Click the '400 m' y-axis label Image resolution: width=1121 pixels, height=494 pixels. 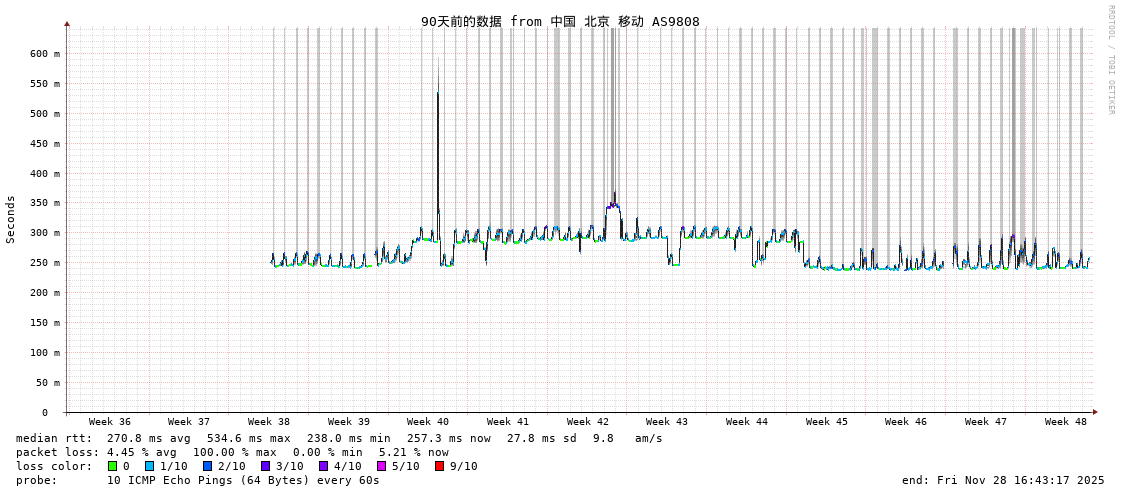click(x=46, y=173)
